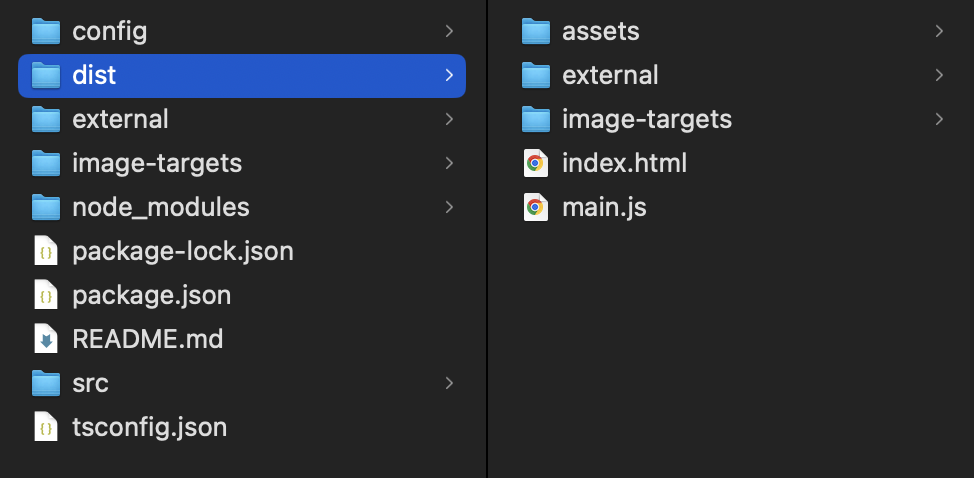
Task: Click the README.md file icon
Action: (46, 339)
